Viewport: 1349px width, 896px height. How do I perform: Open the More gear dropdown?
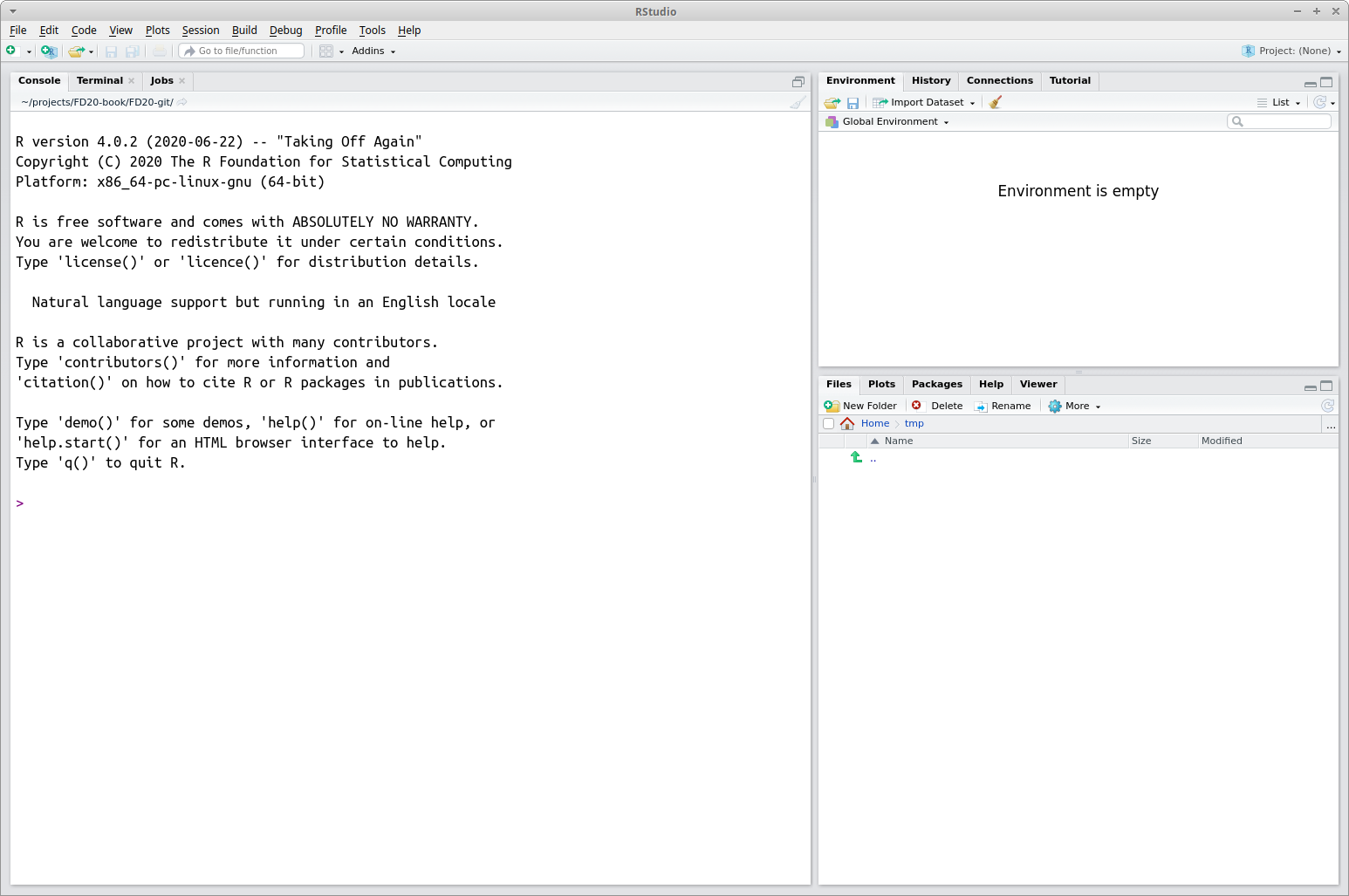[x=1074, y=406]
